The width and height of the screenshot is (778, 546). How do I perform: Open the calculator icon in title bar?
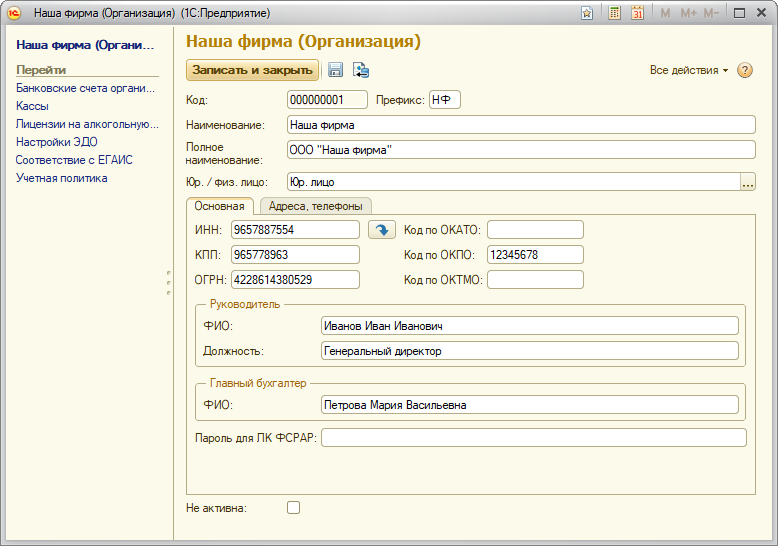(615, 13)
